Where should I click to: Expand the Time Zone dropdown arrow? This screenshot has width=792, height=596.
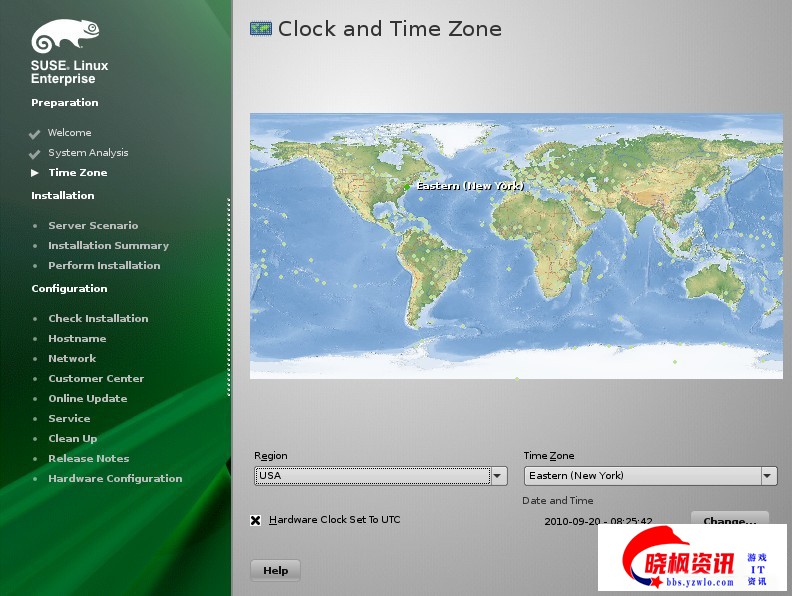768,476
